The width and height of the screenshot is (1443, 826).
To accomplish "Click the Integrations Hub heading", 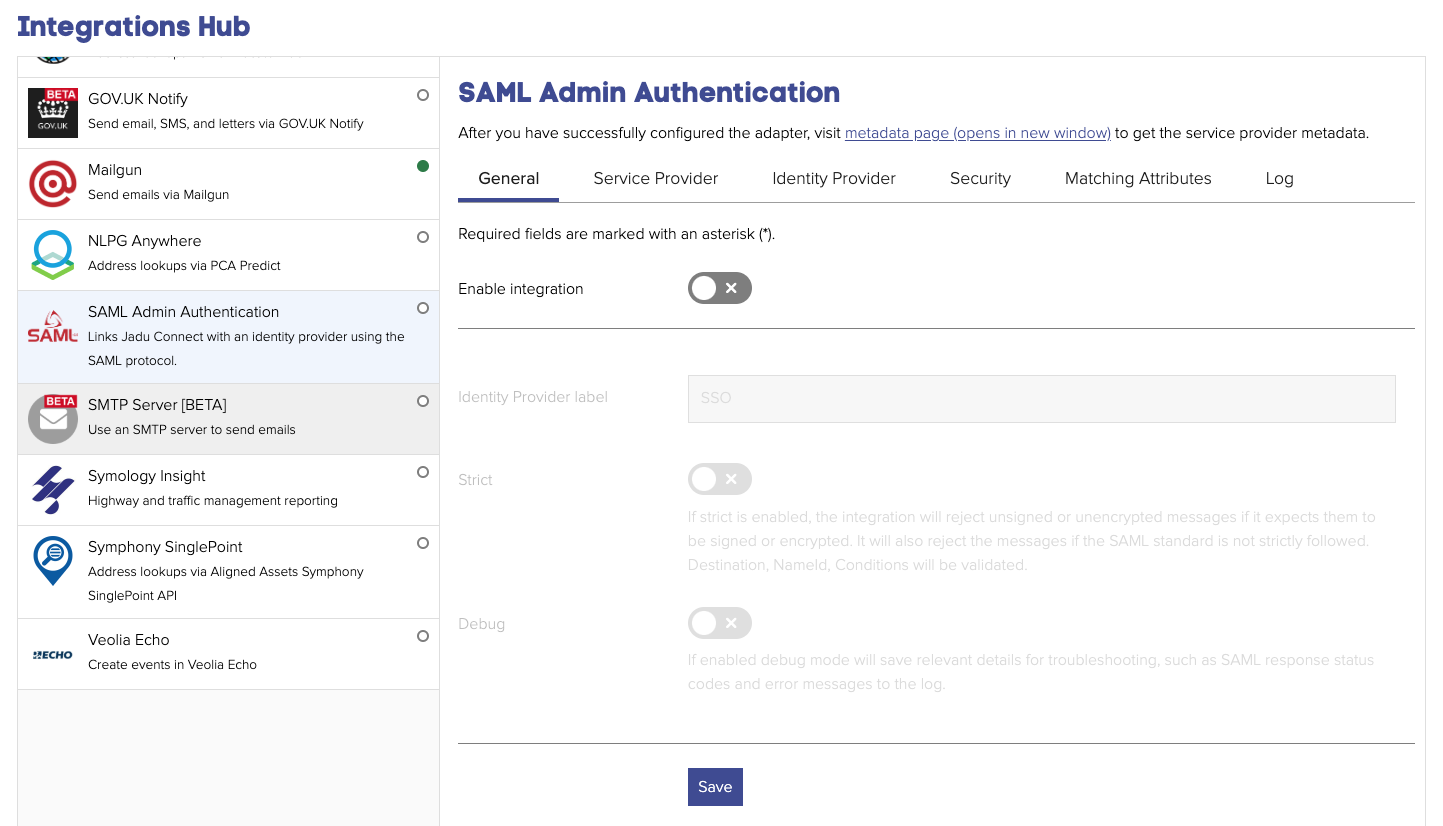I will 134,26.
